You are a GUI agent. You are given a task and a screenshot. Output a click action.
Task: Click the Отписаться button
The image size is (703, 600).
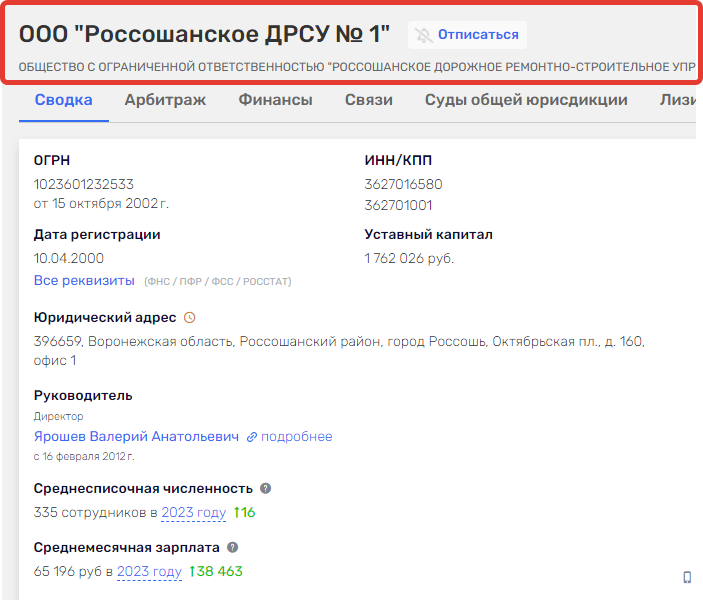point(467,35)
